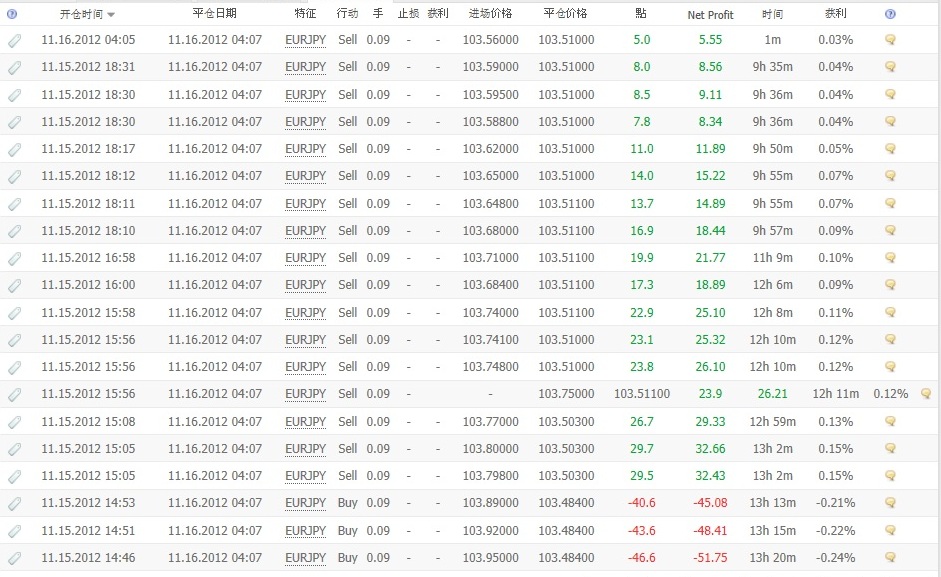Open EURJPY link in the 04:05 Sell row
The image size is (941, 577).
(305, 40)
